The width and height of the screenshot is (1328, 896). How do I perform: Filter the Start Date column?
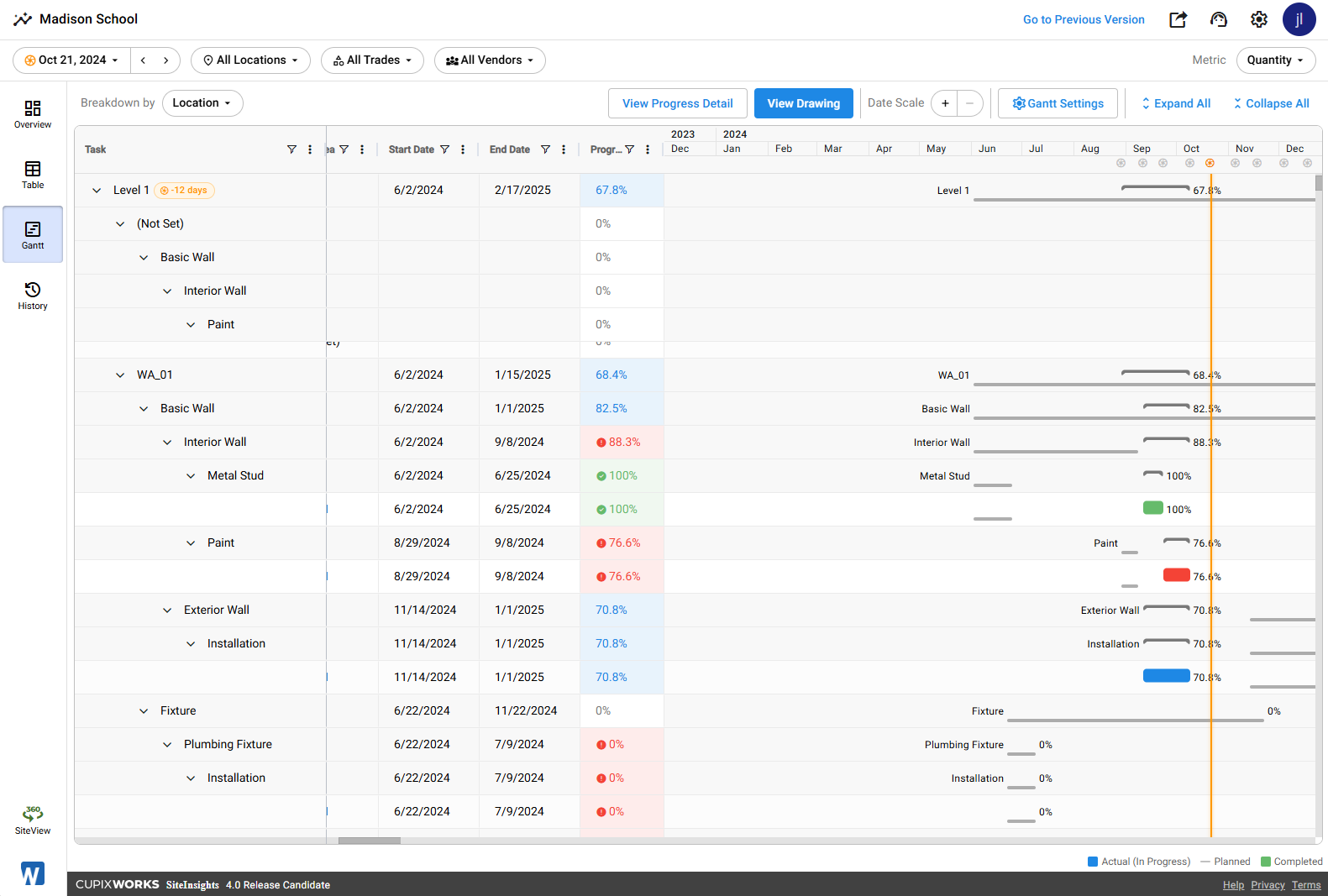pyautogui.click(x=444, y=149)
